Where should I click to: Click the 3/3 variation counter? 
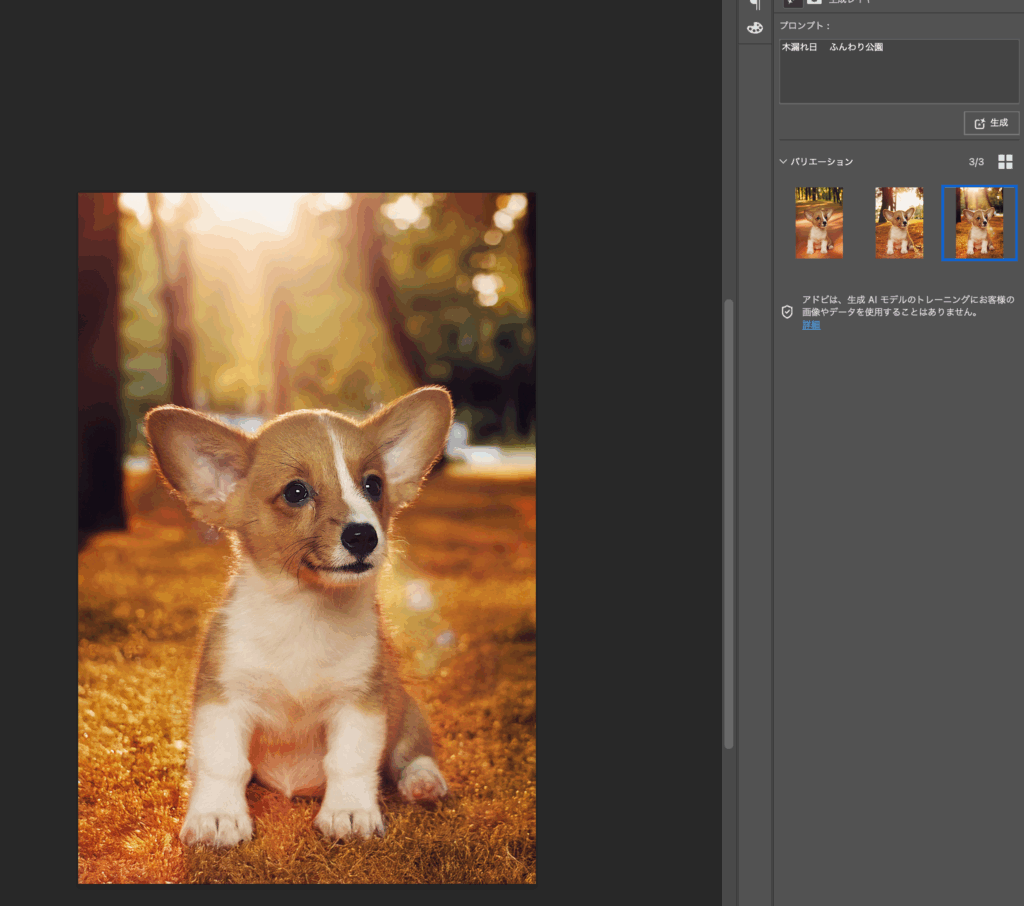click(976, 162)
